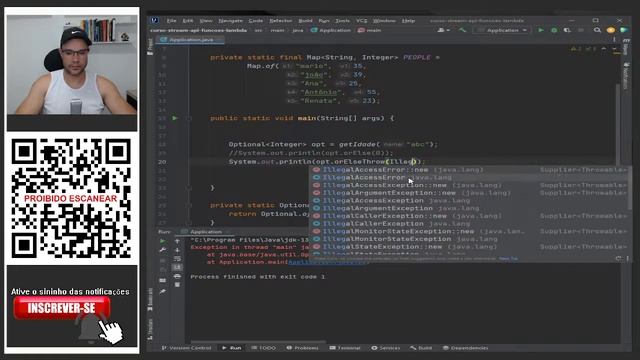Click the down-stack-trace arrow in Run panel
Image resolution: width=640 pixels, height=360 pixels.
[177, 250]
